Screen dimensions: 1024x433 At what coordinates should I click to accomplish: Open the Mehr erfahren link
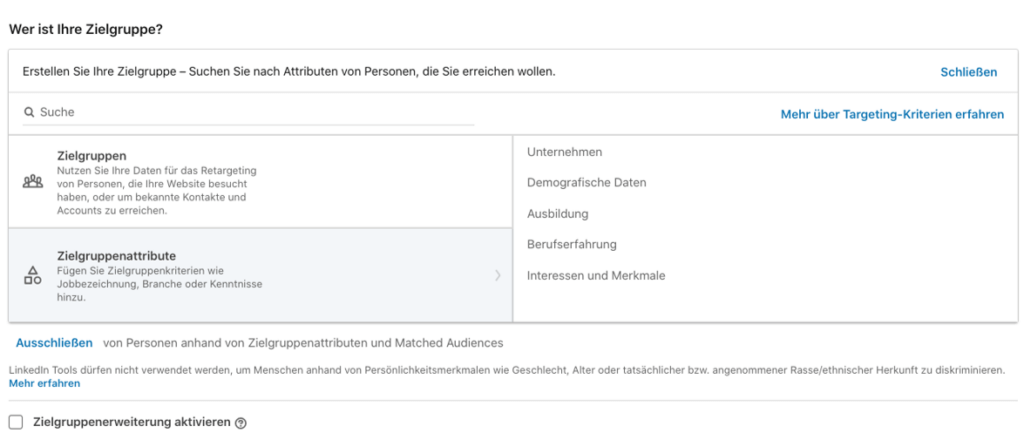44,383
